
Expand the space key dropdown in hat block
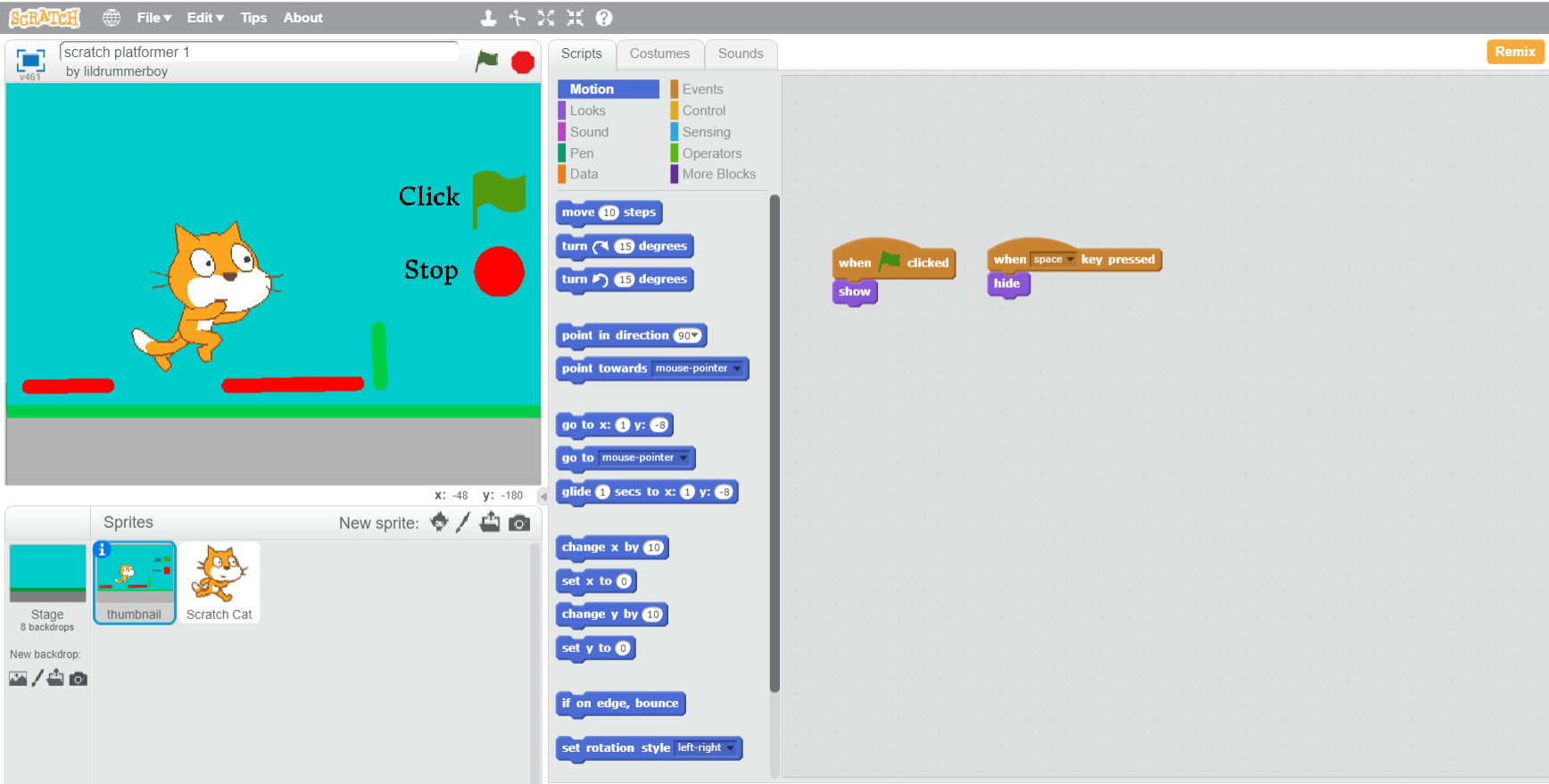click(1070, 260)
